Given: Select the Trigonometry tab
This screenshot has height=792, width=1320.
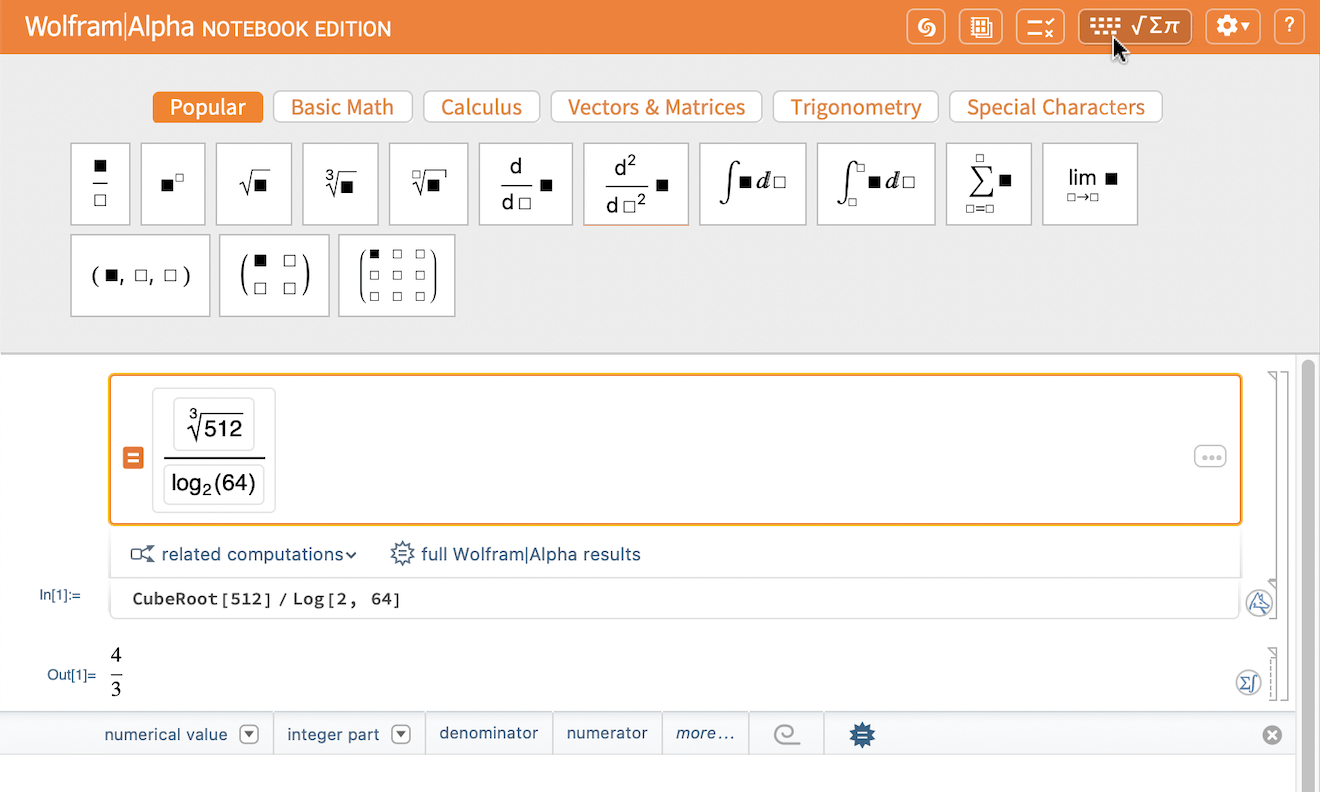Looking at the screenshot, I should coord(856,107).
